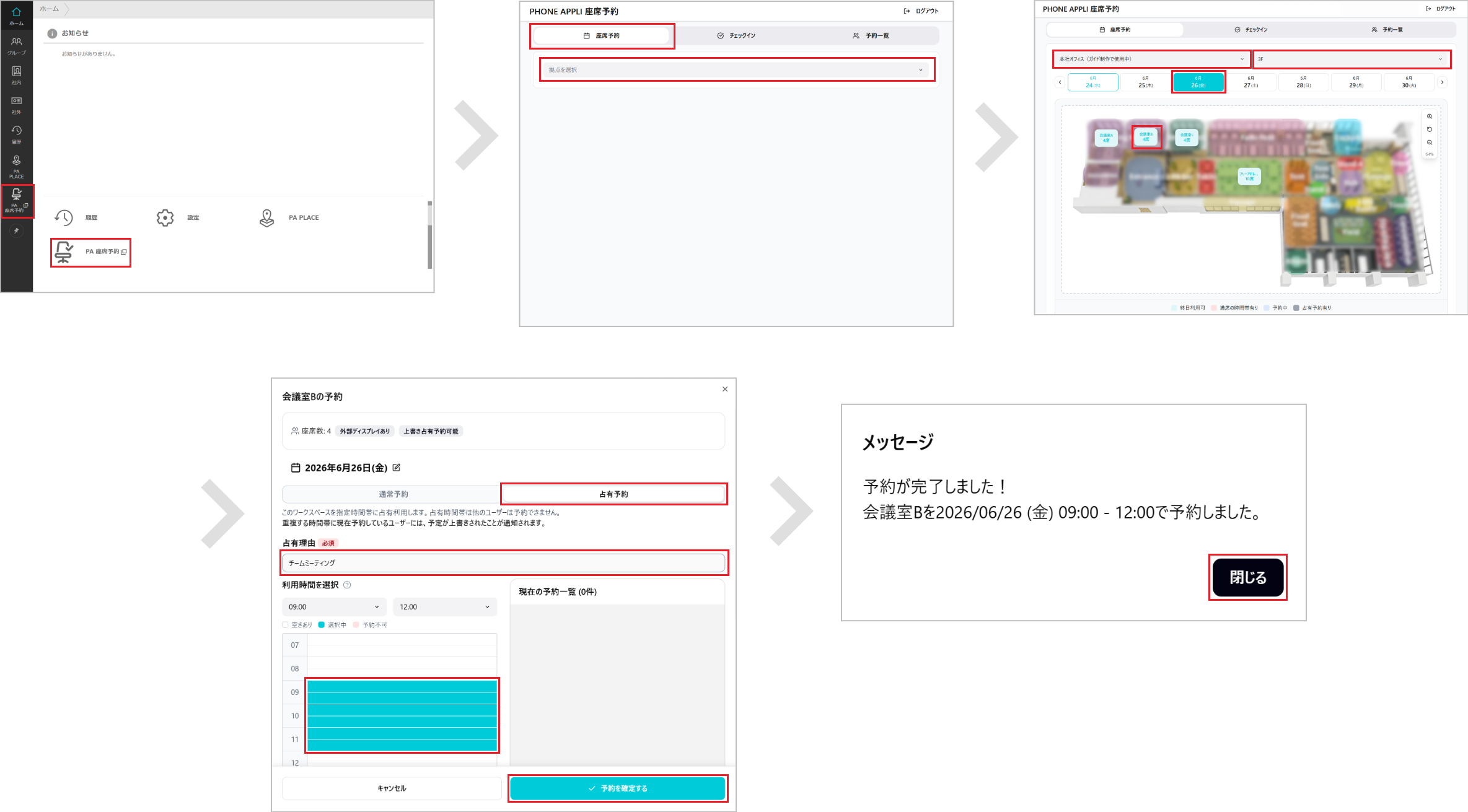Open the PA PLACE icon in the dark sidebar
This screenshot has width=1468, height=812.
tap(17, 167)
